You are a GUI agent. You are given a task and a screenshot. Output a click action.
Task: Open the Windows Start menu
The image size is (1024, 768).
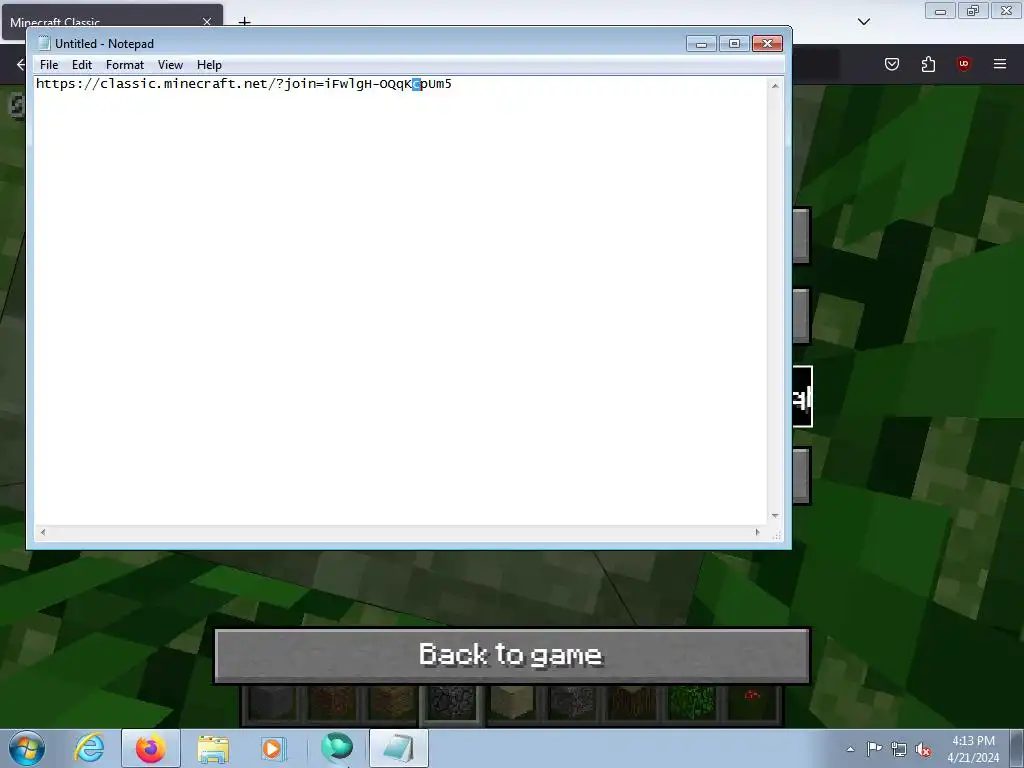pyautogui.click(x=27, y=748)
